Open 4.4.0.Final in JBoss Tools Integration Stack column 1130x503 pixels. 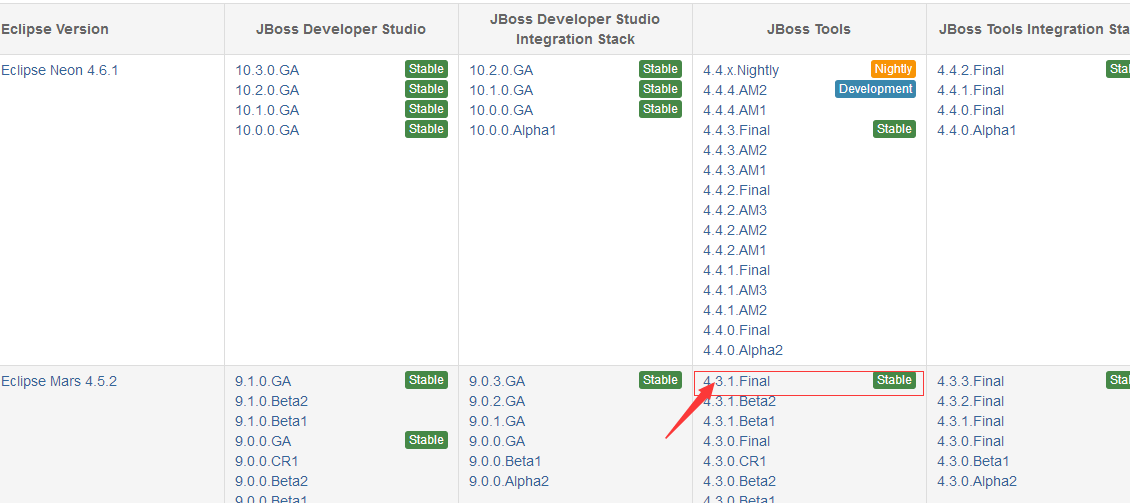(x=971, y=110)
